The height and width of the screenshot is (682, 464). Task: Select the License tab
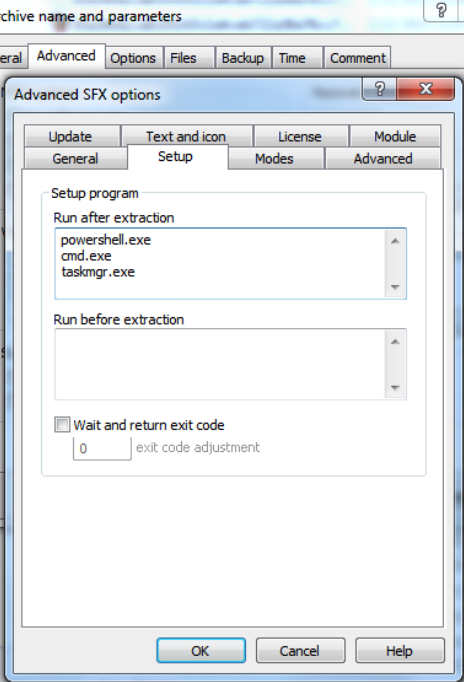301,137
